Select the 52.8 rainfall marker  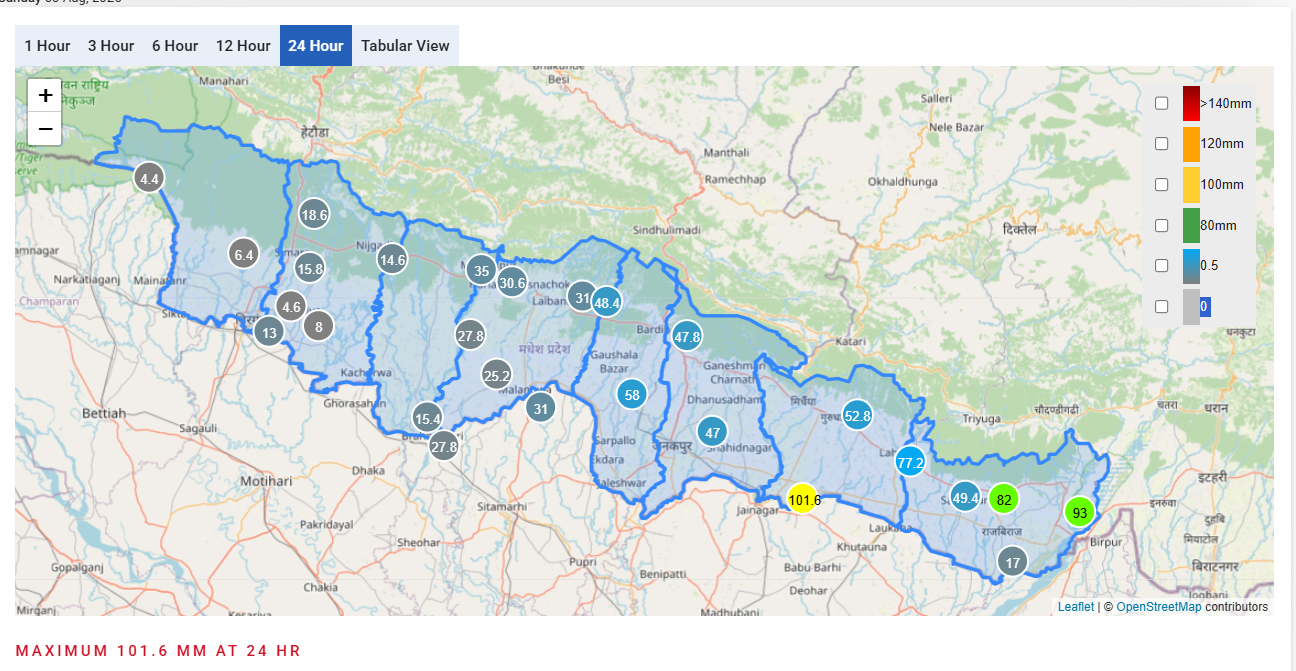858,415
